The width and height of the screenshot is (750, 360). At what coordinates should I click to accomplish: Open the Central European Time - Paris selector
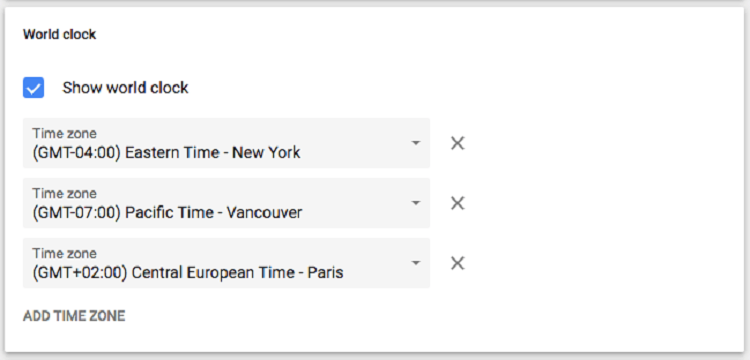click(226, 263)
